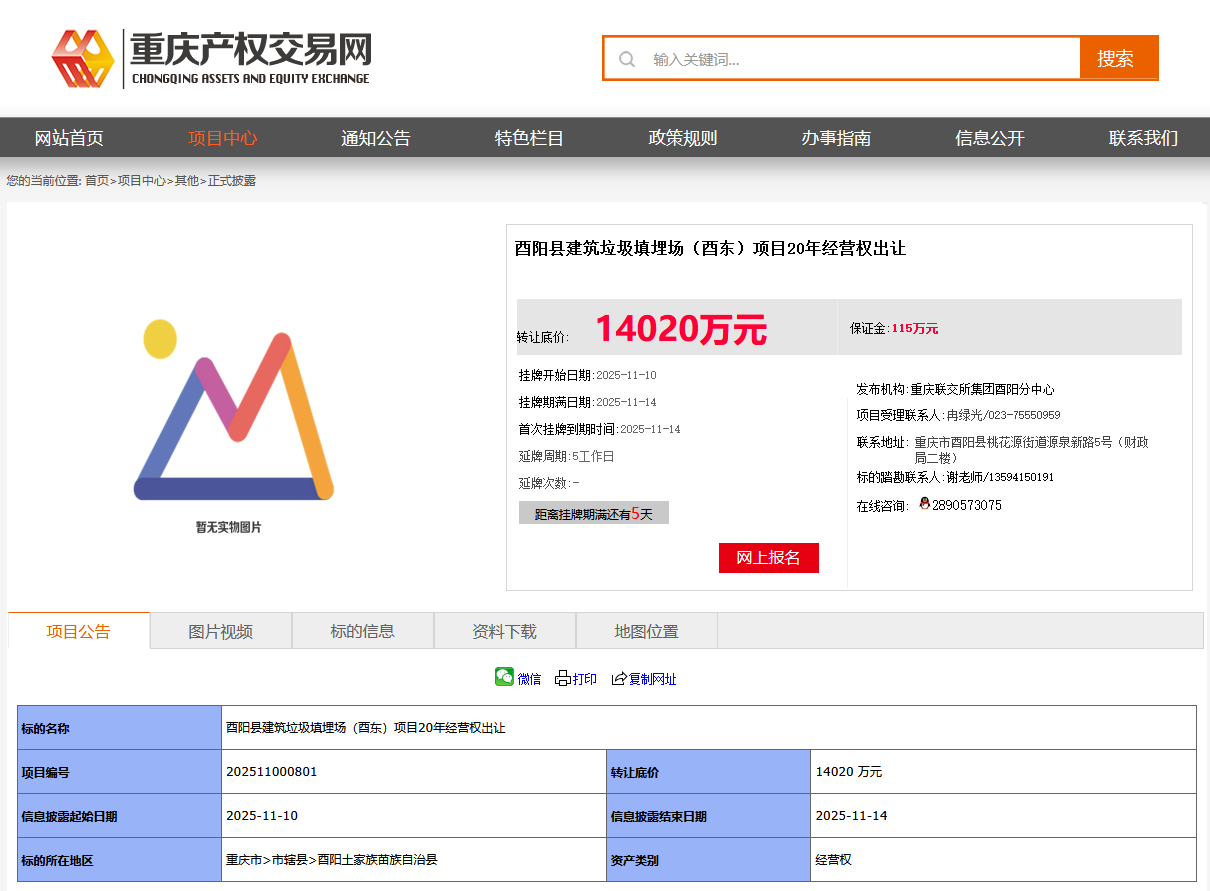Click the copy URL share icon
Image resolution: width=1210 pixels, height=891 pixels.
(619, 678)
